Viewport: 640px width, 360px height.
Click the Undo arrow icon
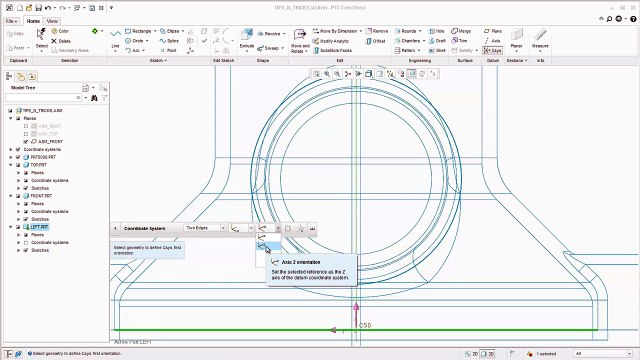pyautogui.click(x=48, y=8)
